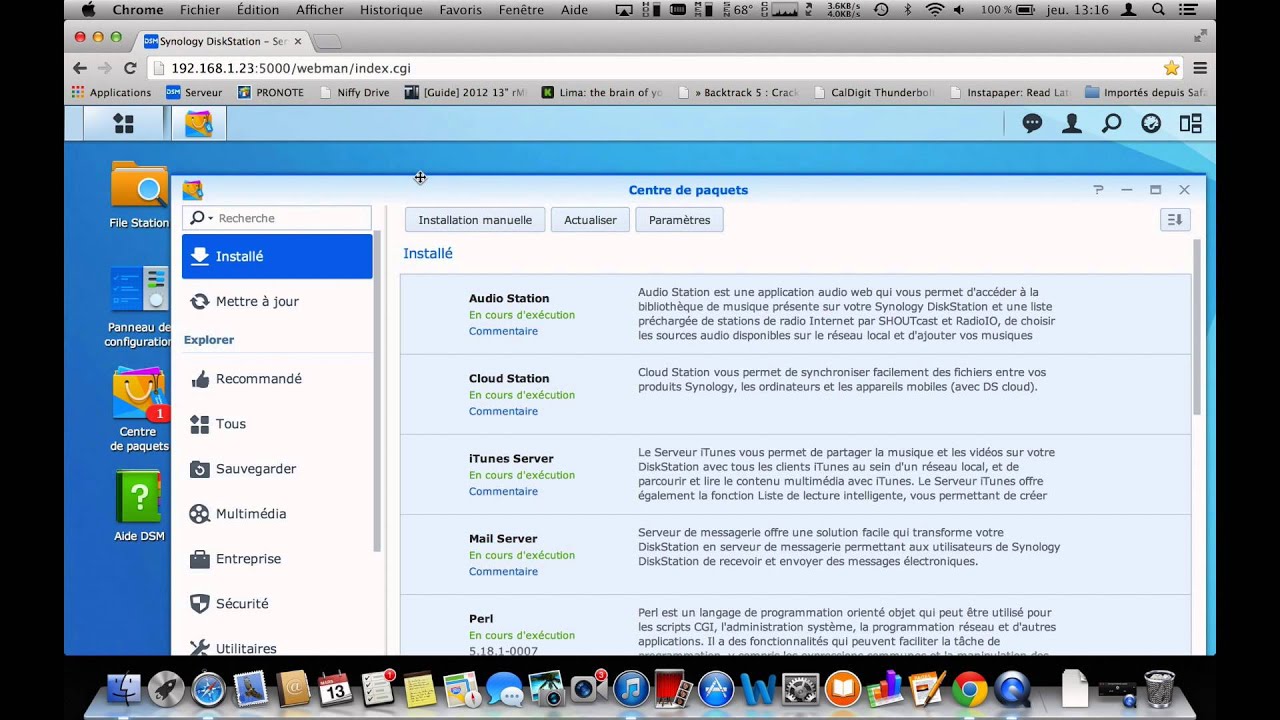Image resolution: width=1280 pixels, height=720 pixels.
Task: Open the Importés depuis Safari bookmarks folder
Action: [x=1146, y=92]
